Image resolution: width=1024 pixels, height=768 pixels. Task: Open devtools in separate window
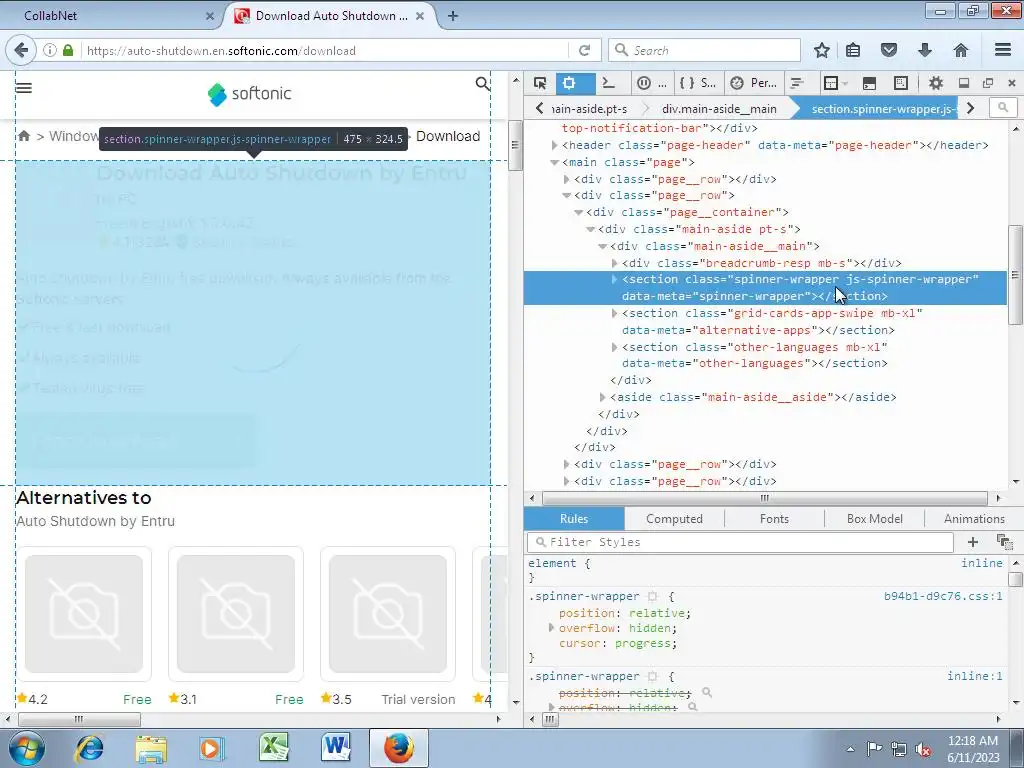(x=987, y=83)
